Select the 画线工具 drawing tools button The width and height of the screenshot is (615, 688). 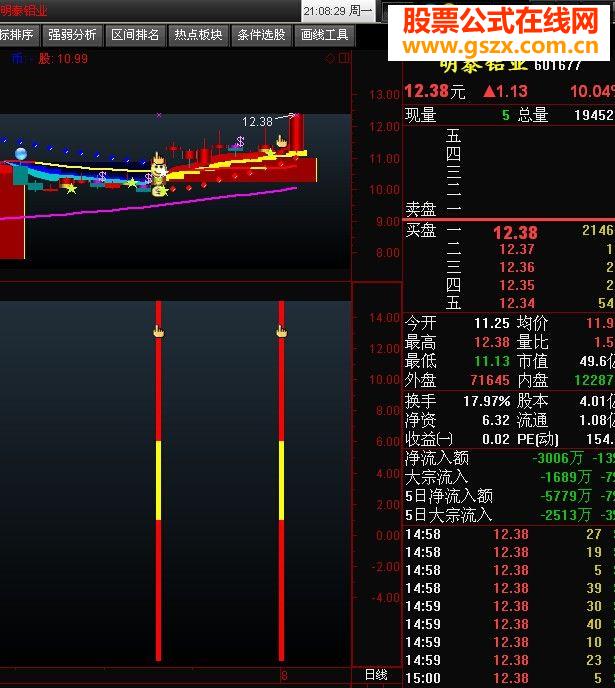(325, 35)
